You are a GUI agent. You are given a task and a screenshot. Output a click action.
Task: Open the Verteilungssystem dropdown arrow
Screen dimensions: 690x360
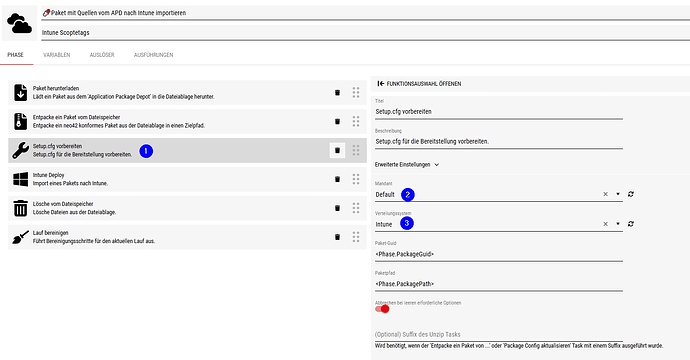(x=618, y=224)
